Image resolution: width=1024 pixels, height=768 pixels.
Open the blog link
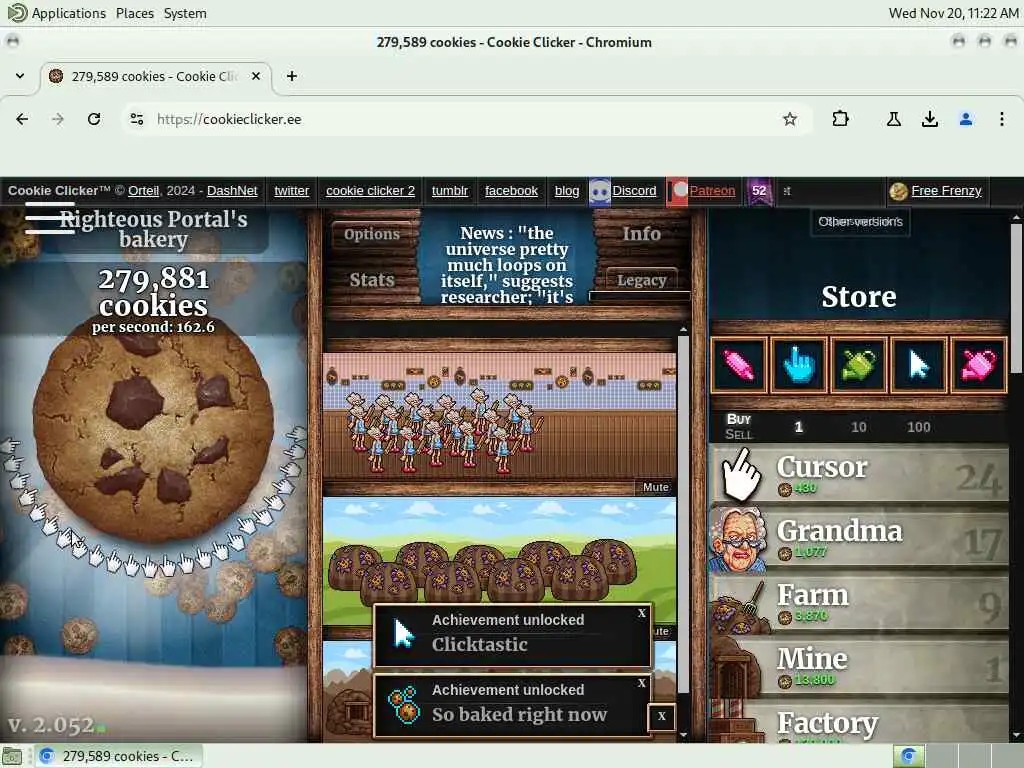[x=567, y=191]
